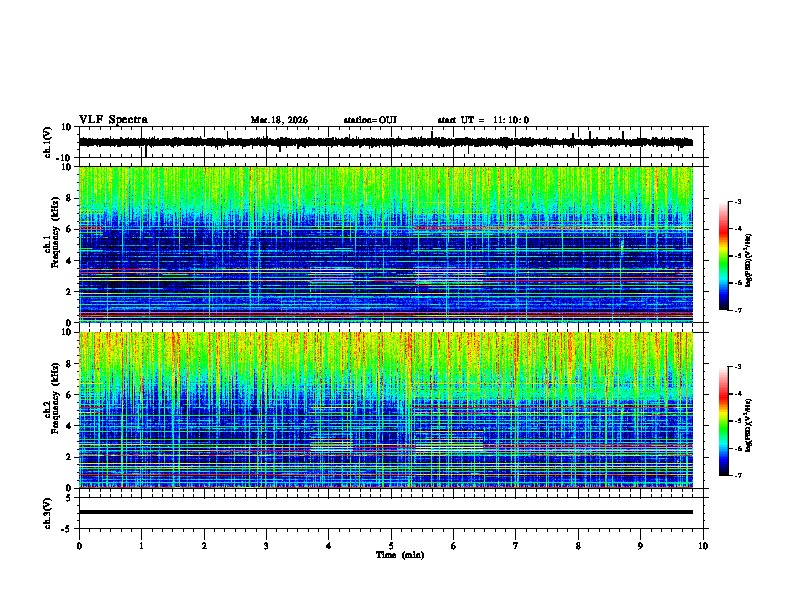Click the ch.1 PSD color scale bar
Screen dimensions: 792x612
point(724,256)
